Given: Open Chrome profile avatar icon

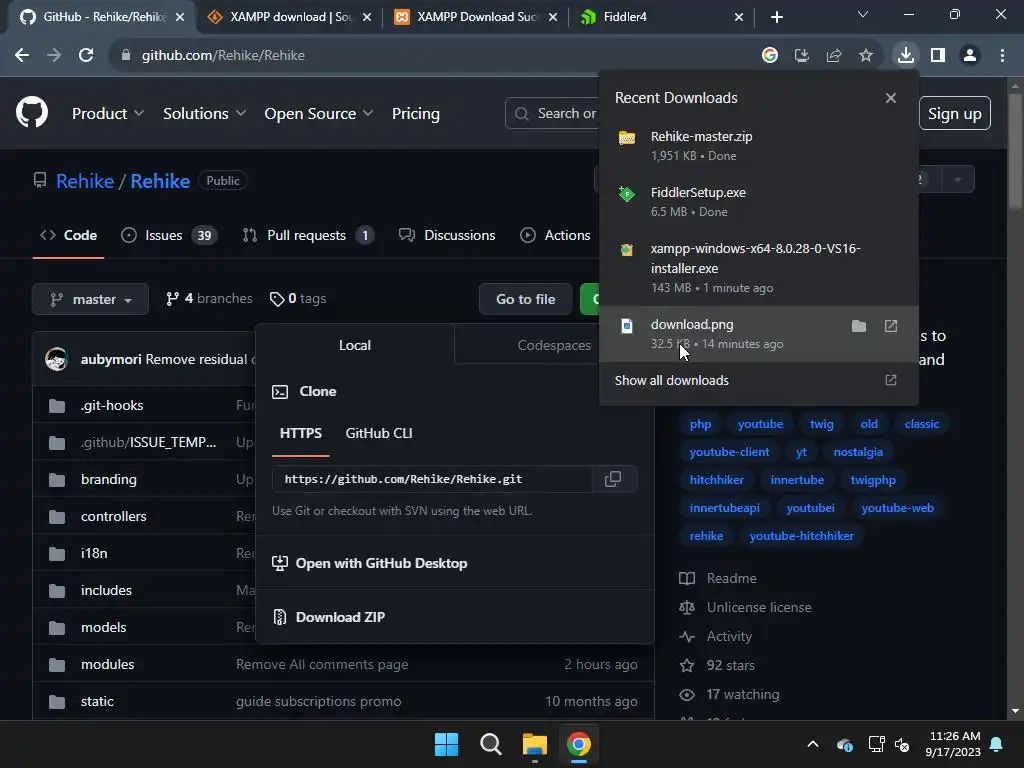Looking at the screenshot, I should click(x=970, y=56).
